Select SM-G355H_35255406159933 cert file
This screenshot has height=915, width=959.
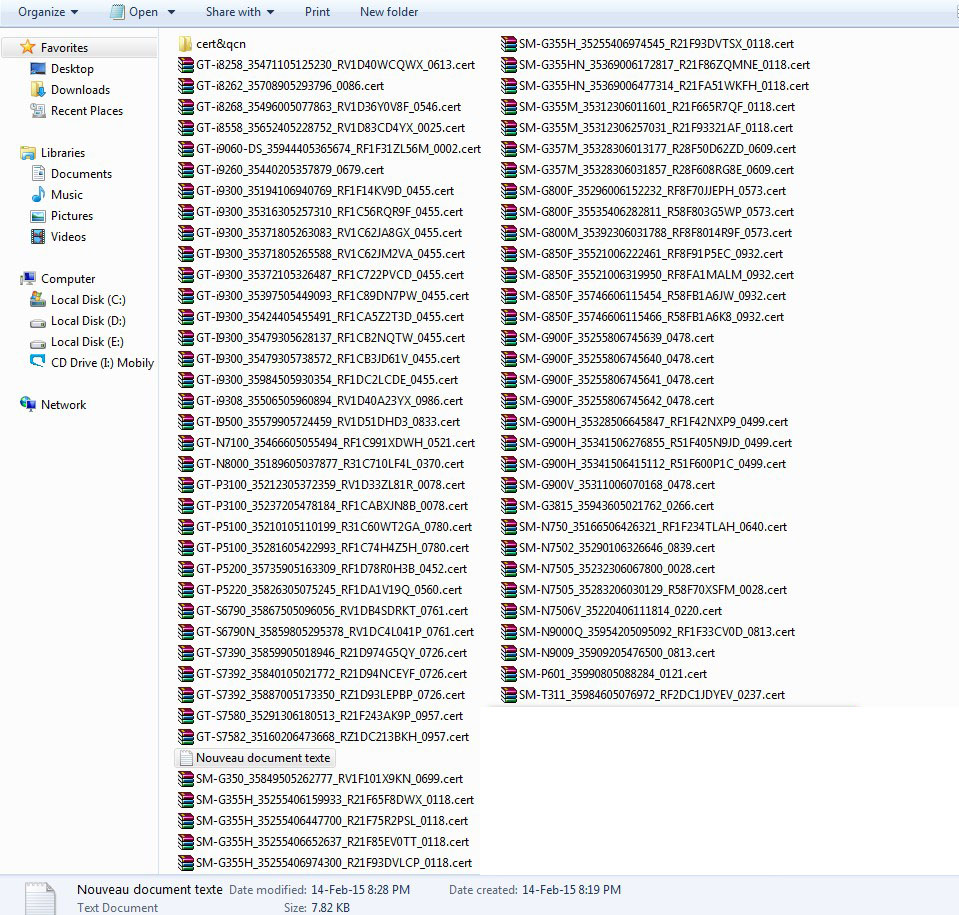[x=325, y=799]
